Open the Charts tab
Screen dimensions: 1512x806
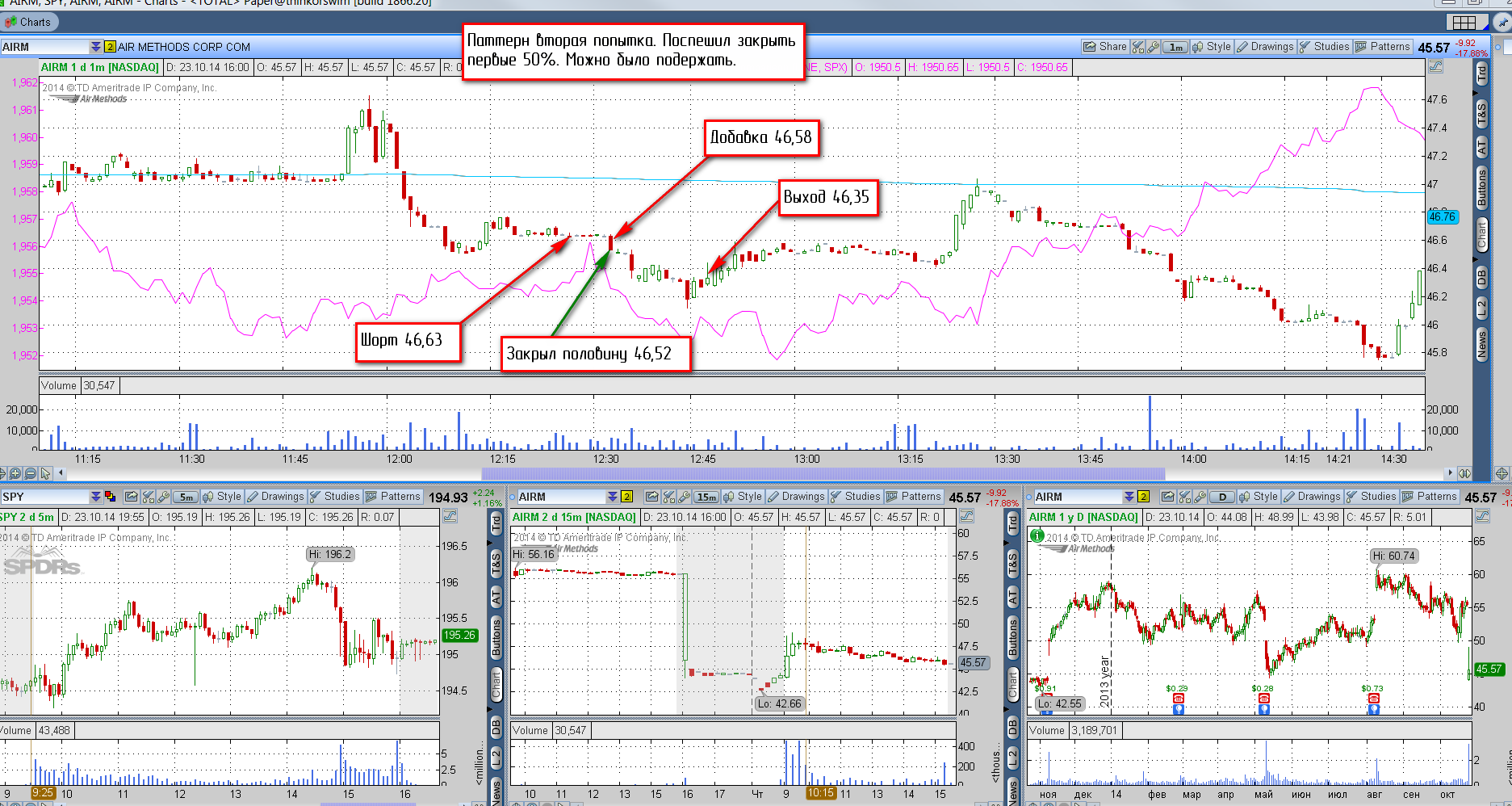[x=29, y=22]
